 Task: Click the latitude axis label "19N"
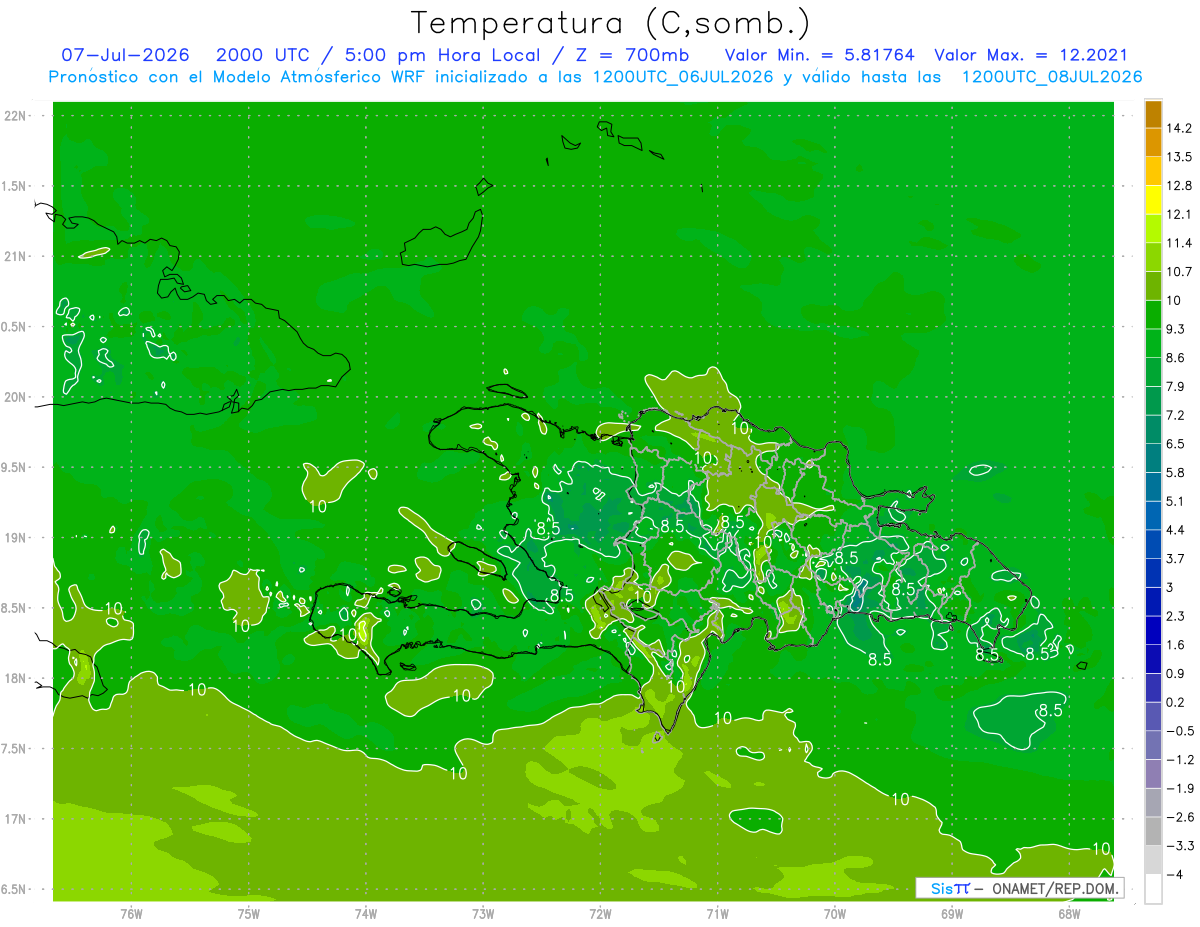(x=15, y=538)
